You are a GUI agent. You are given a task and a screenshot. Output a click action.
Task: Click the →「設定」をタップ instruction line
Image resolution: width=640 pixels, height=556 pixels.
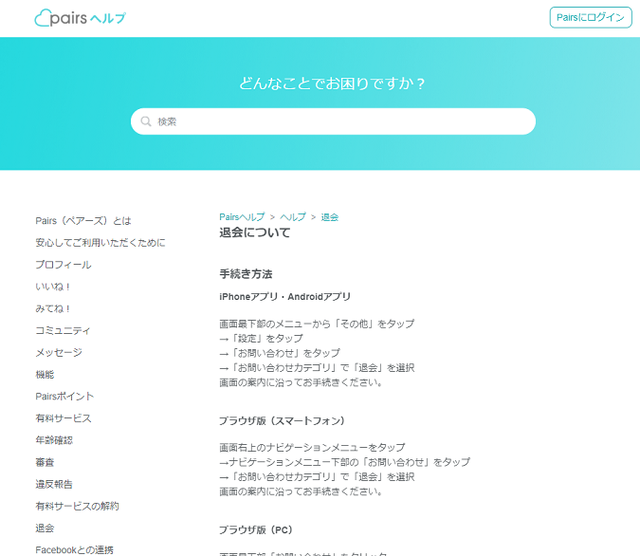(261, 338)
